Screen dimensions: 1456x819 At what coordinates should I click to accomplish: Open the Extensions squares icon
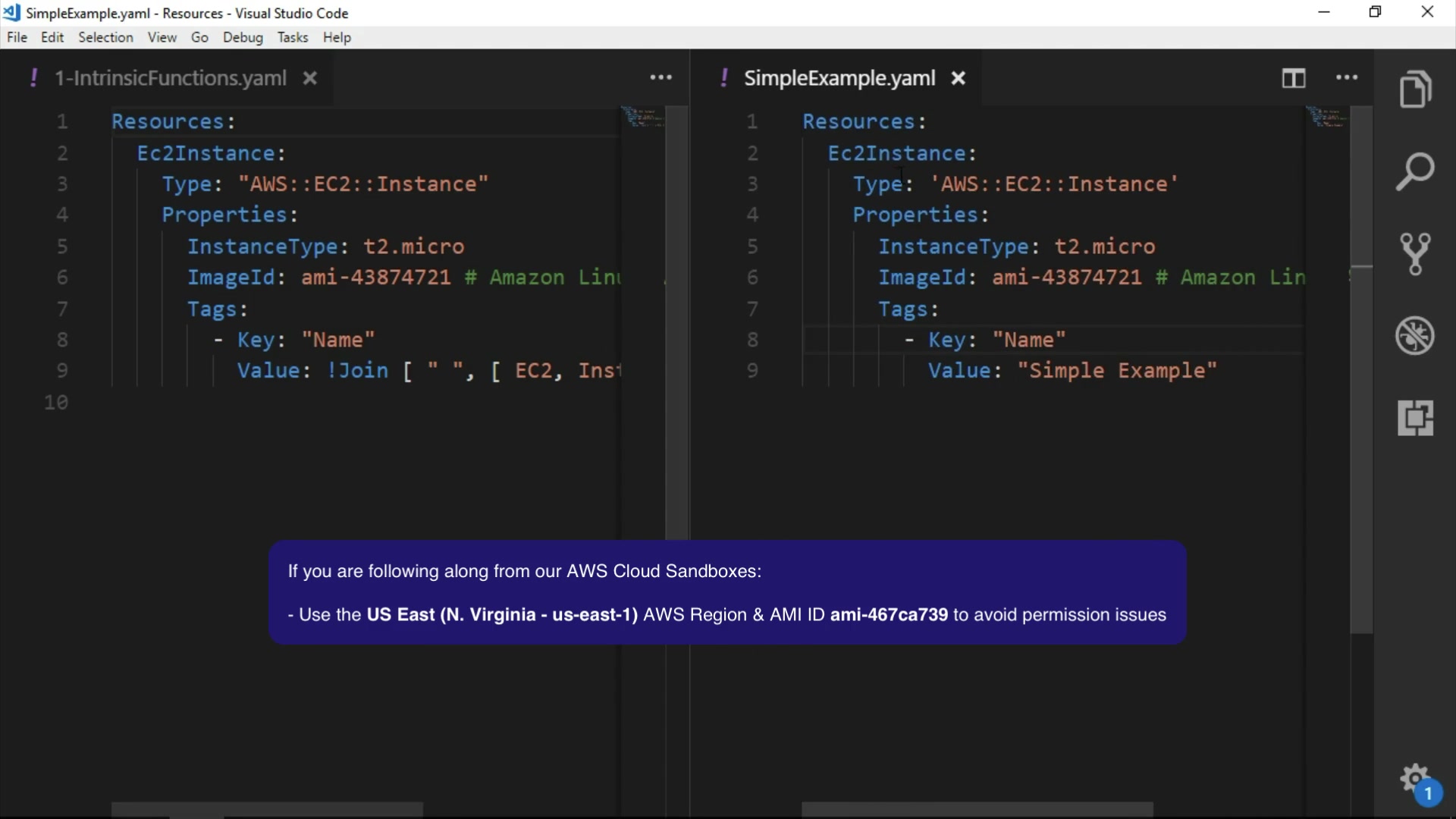coord(1415,418)
